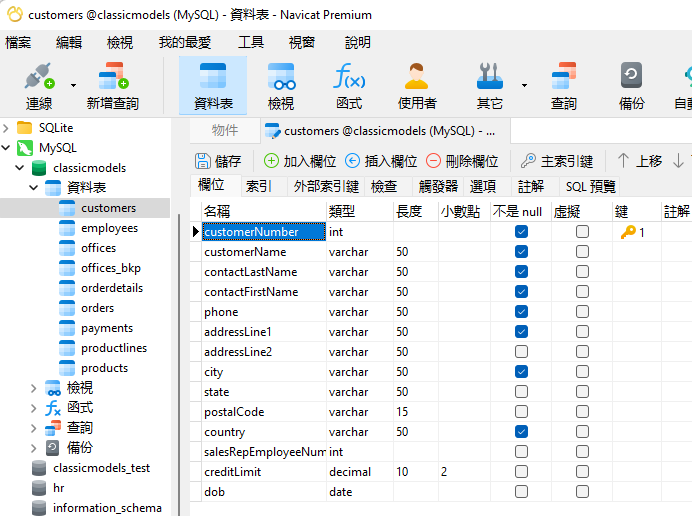Uncheck 不是 null for customerName
Screen dimensions: 692x516
(x=521, y=252)
